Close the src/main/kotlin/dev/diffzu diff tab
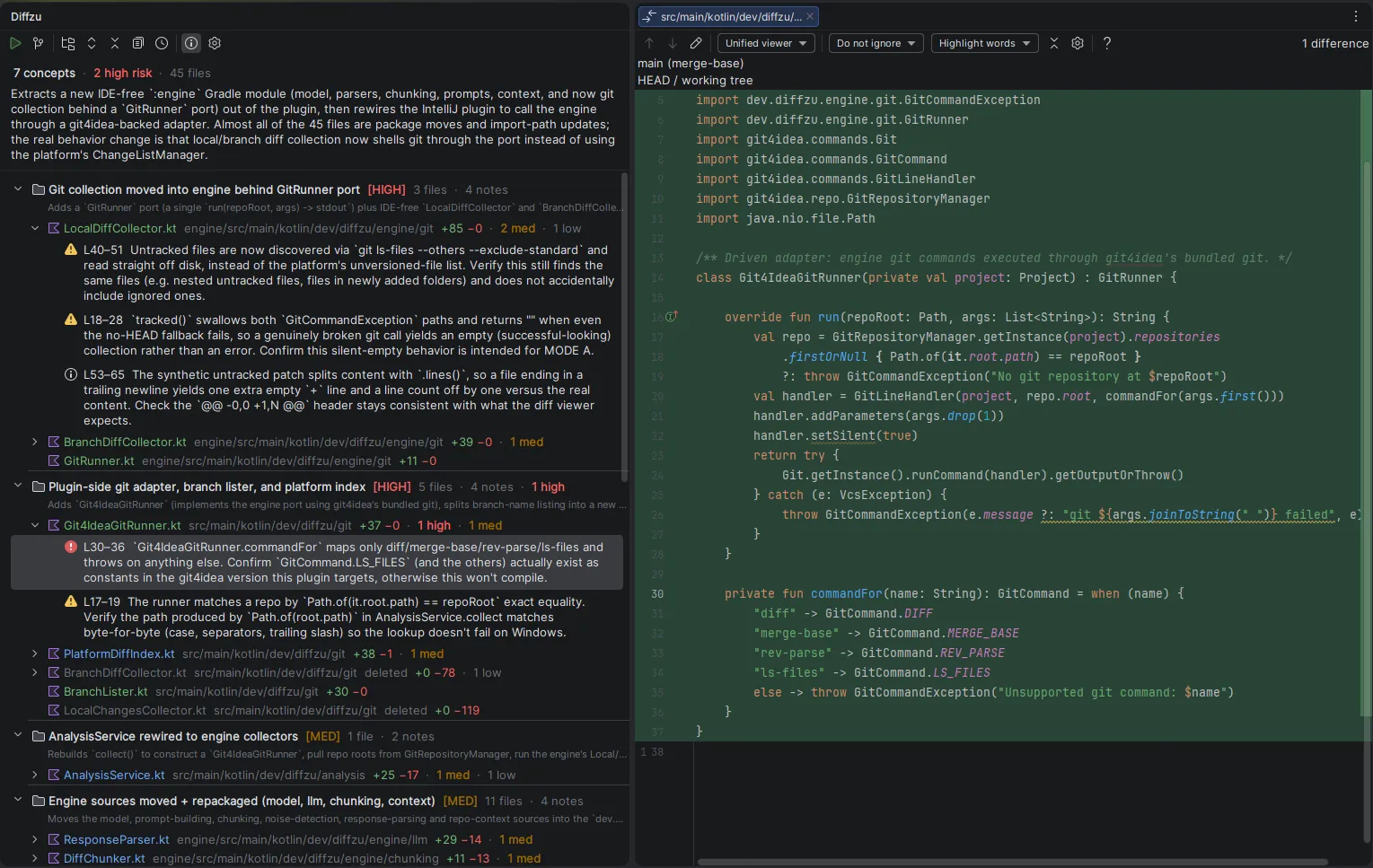 [x=810, y=16]
